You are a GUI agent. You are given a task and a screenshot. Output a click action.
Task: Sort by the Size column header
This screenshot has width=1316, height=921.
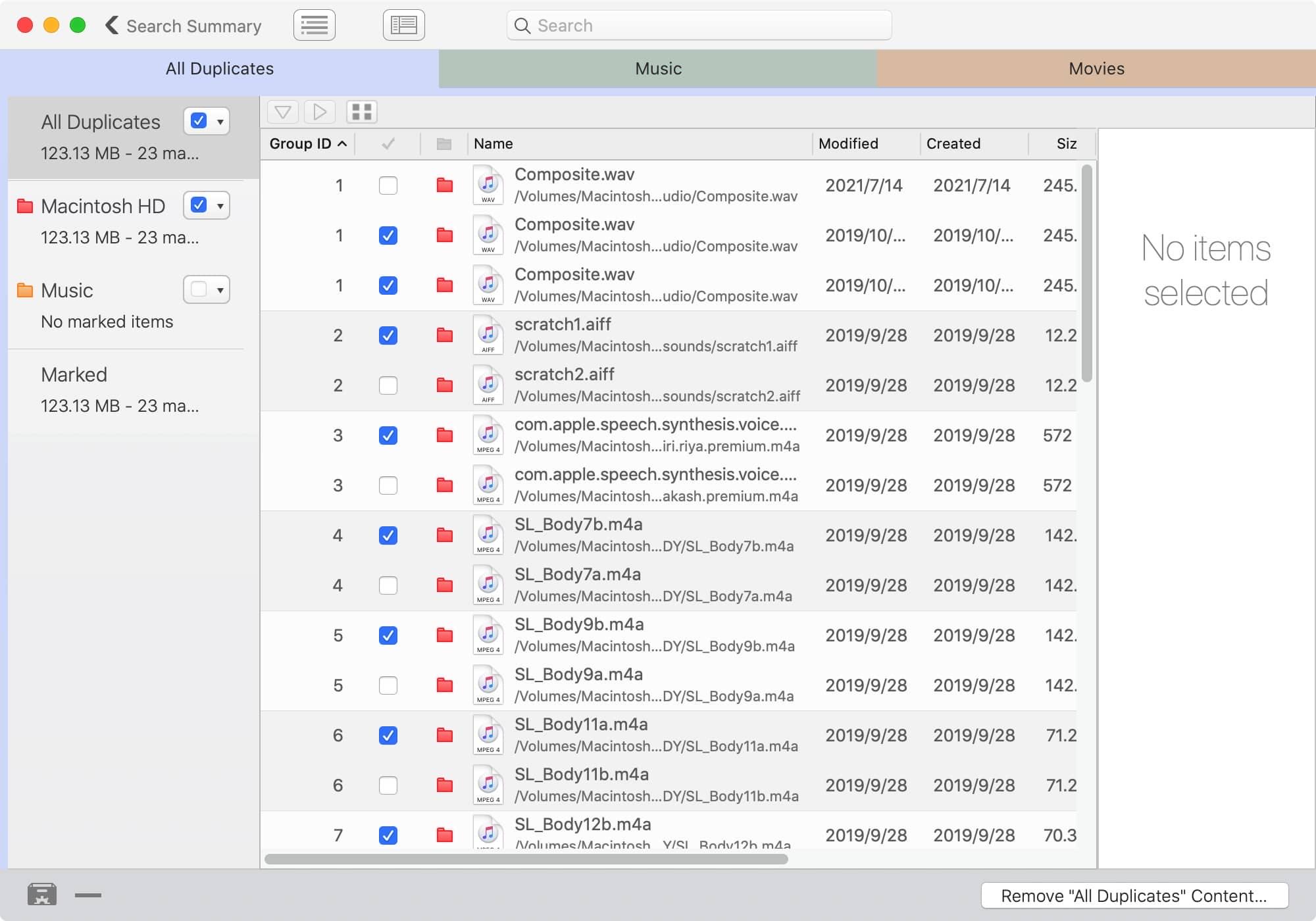(1063, 143)
